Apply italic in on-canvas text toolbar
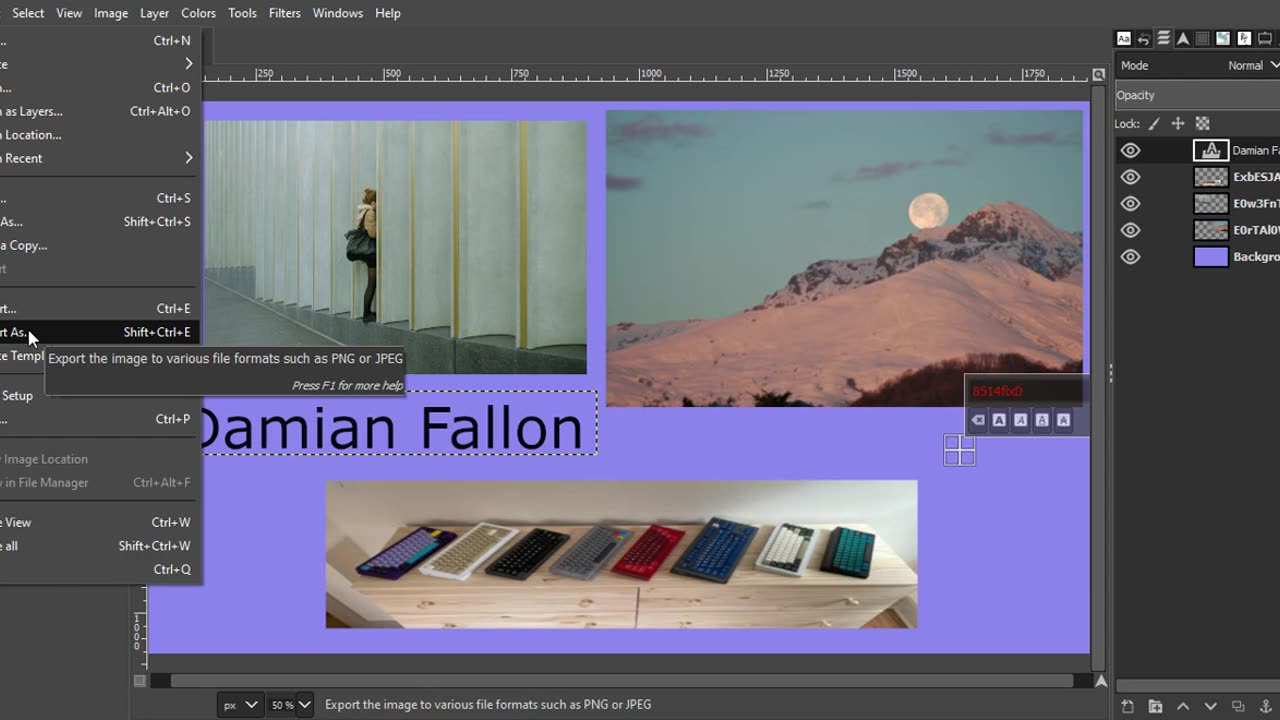Image resolution: width=1280 pixels, height=720 pixels. pyautogui.click(x=1020, y=420)
